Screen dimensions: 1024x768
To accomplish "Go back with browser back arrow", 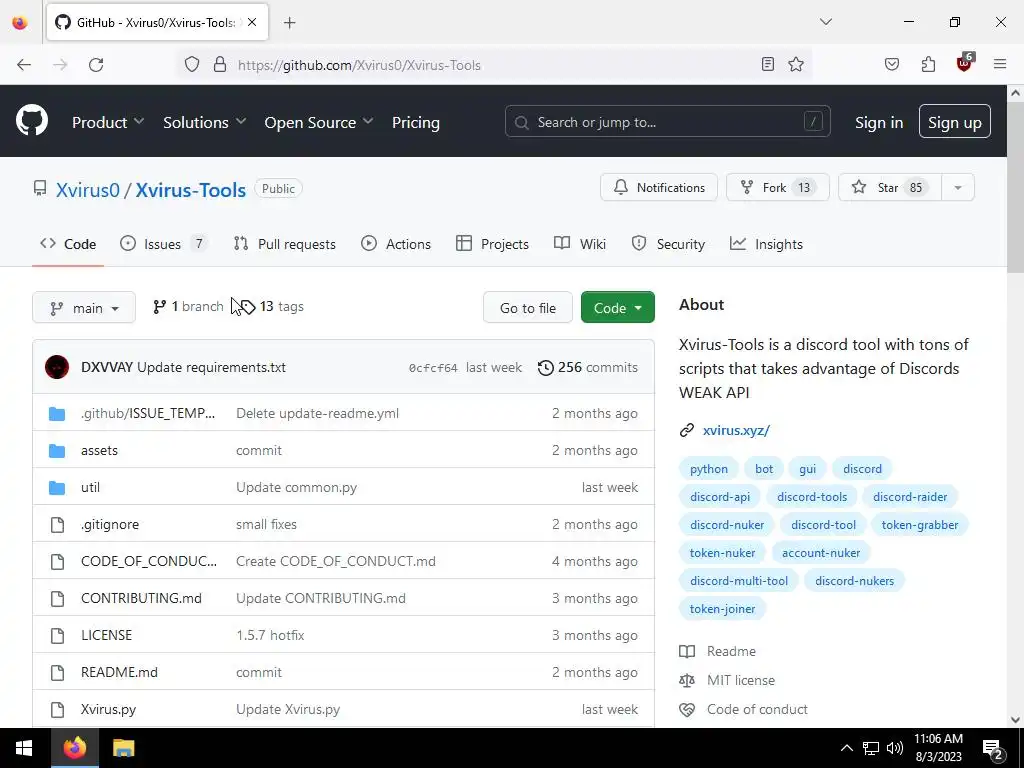I will tap(24, 65).
